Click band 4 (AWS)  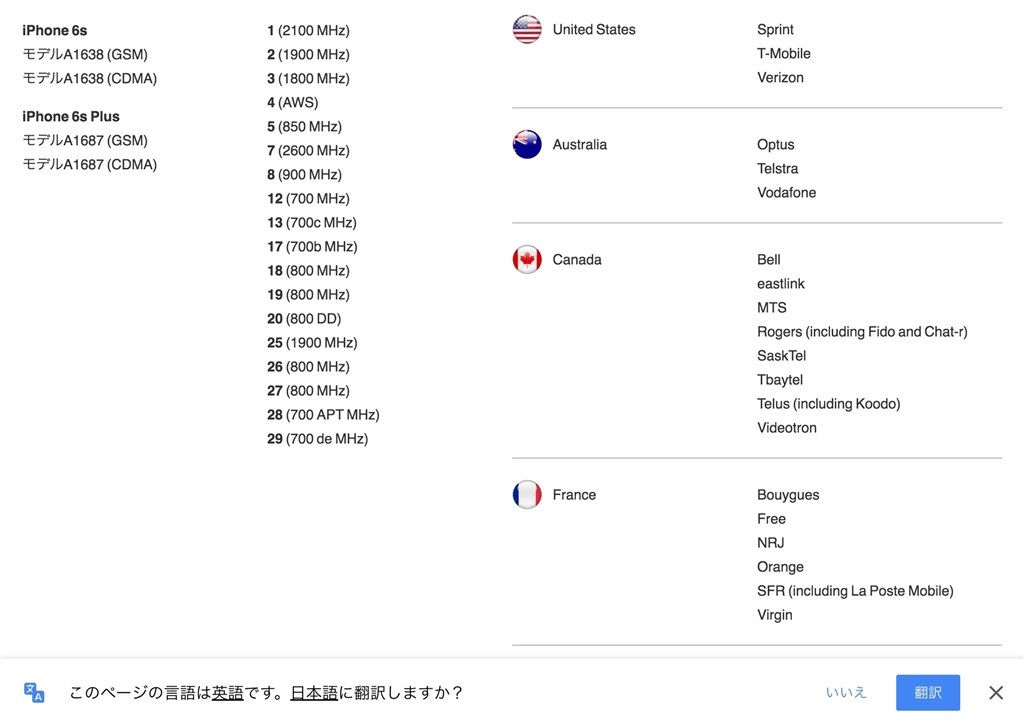tap(293, 103)
